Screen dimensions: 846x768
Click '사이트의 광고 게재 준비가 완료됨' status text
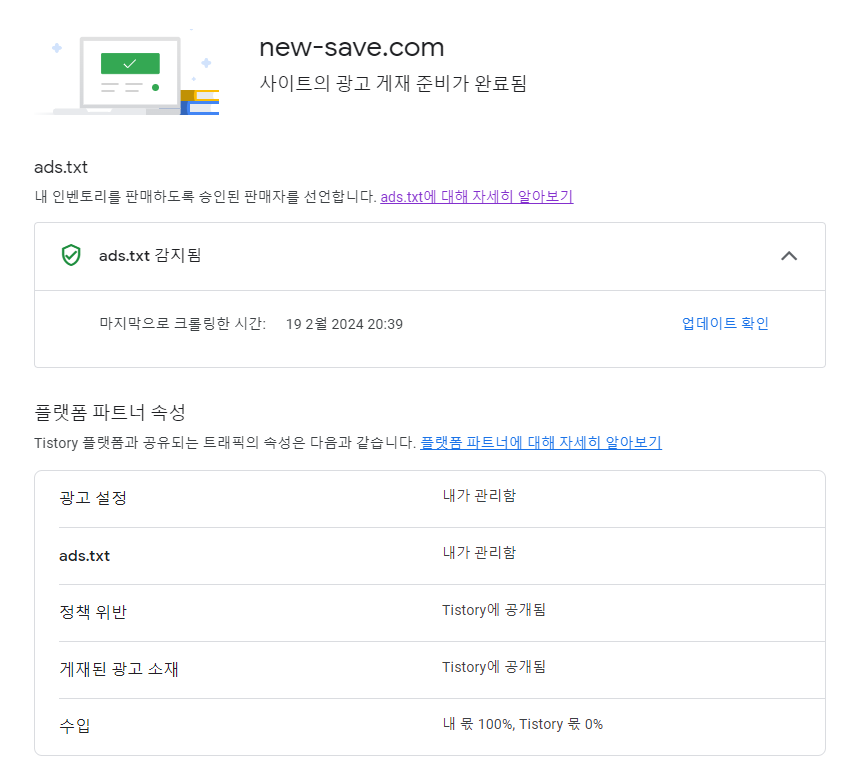(x=393, y=83)
